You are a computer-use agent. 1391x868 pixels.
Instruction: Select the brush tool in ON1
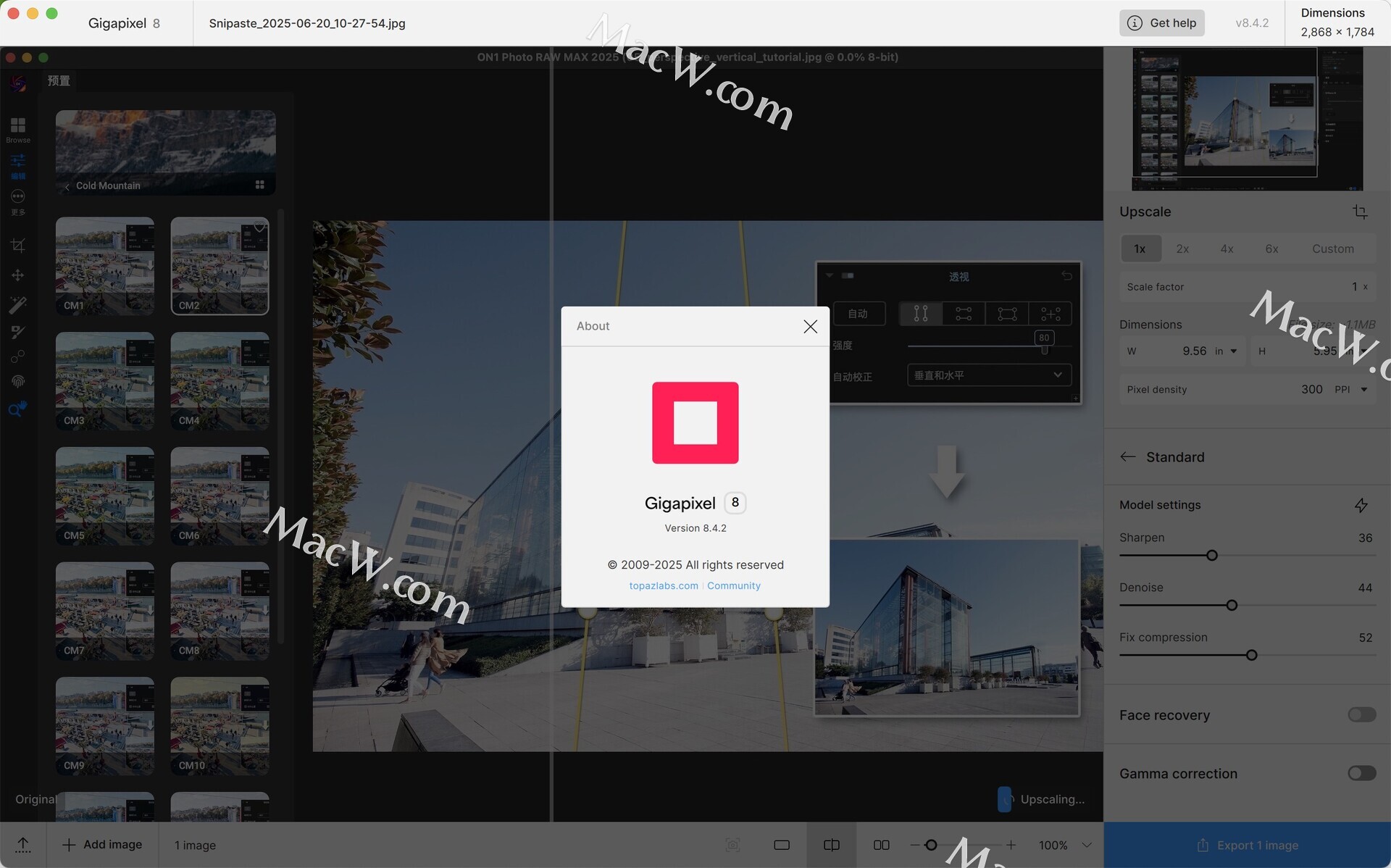18,332
